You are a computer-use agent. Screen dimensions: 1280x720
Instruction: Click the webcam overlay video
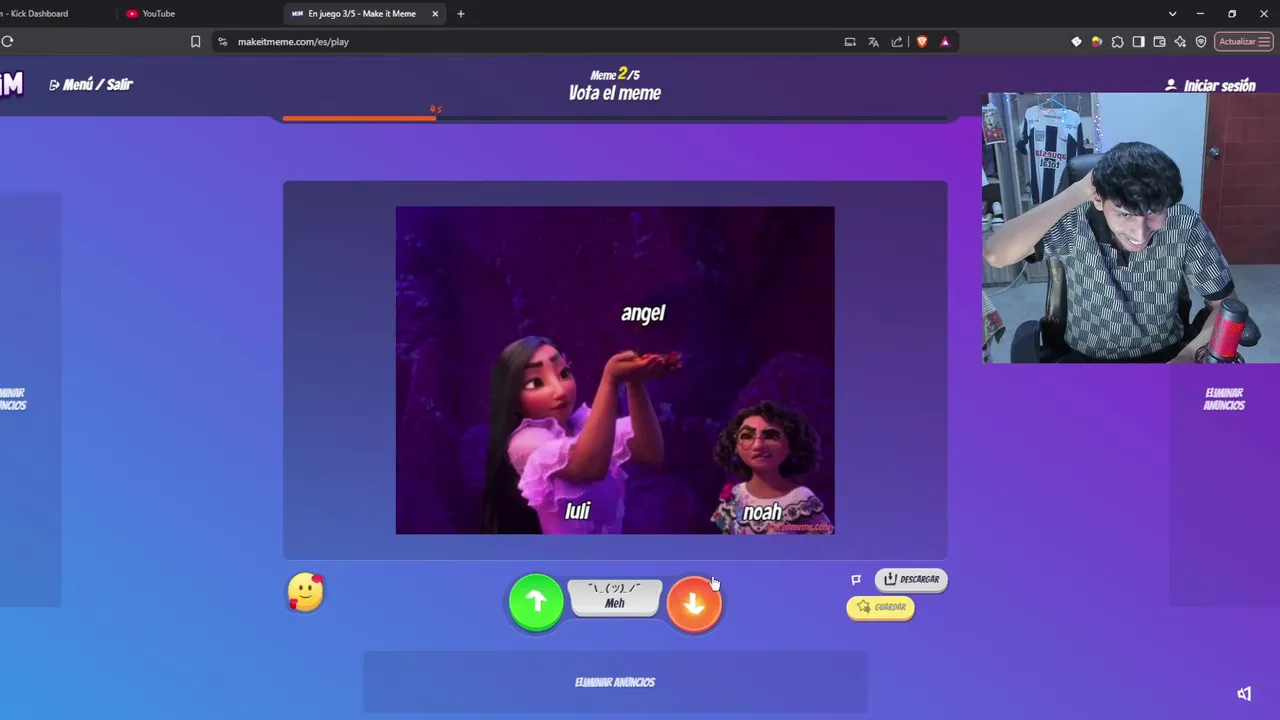click(1131, 228)
